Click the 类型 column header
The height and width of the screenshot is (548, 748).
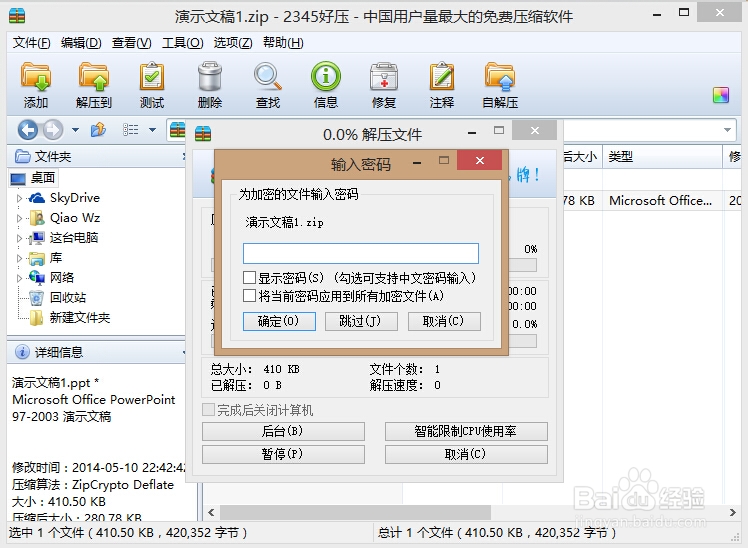(662, 156)
